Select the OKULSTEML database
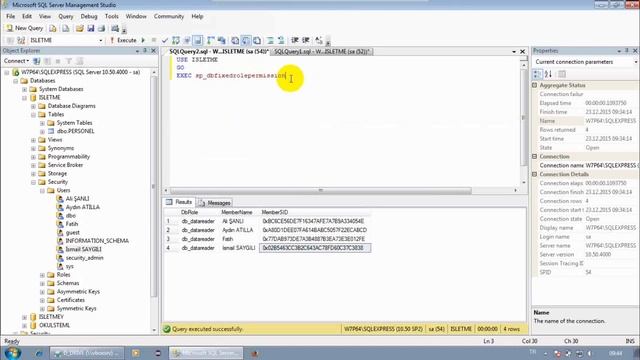Screen dimensions: 640x360 pyautogui.click(x=54, y=325)
